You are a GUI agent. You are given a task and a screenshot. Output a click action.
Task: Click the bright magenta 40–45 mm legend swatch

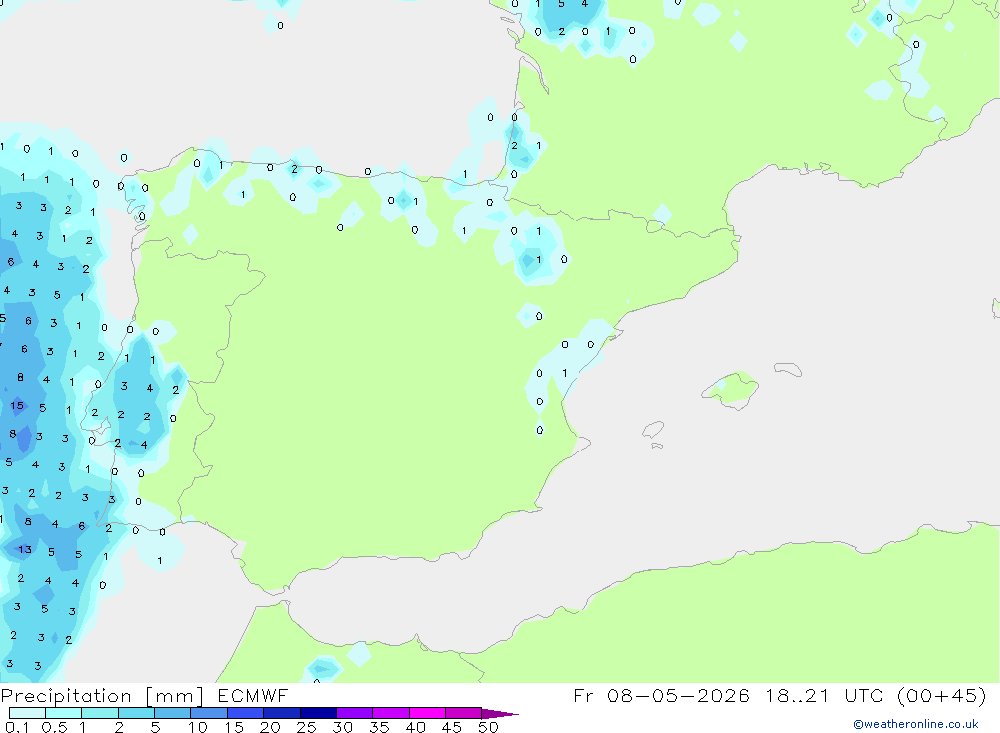(x=427, y=713)
